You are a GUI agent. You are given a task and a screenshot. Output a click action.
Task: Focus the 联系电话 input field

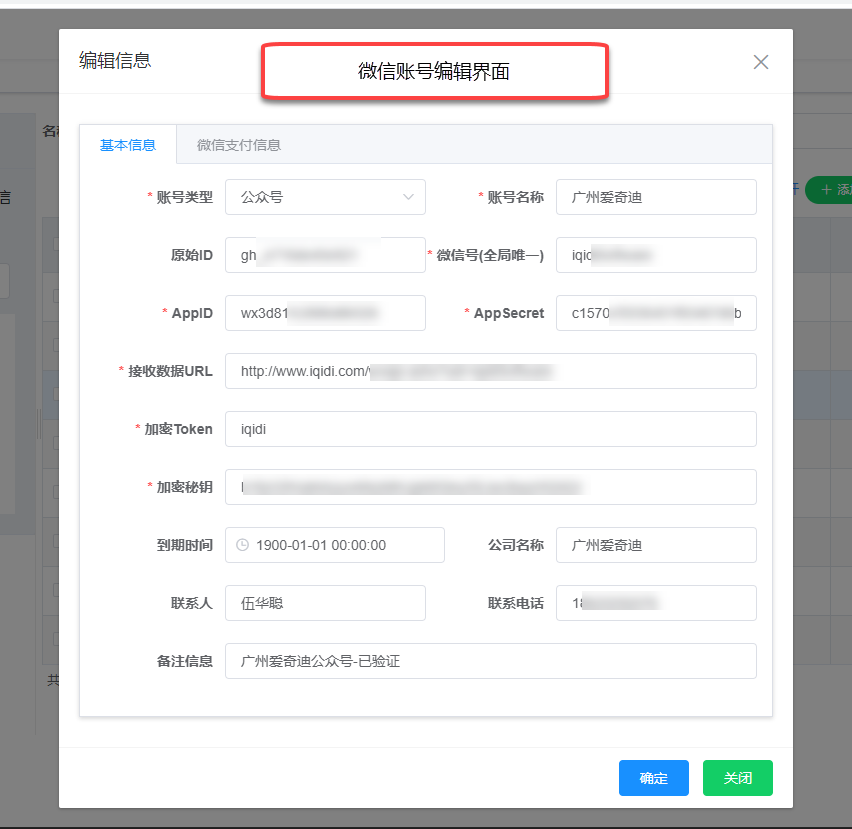tap(656, 603)
